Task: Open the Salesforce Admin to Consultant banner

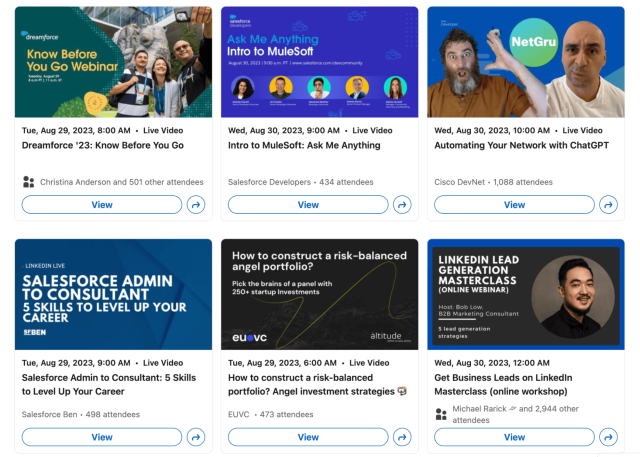Action: coord(113,295)
